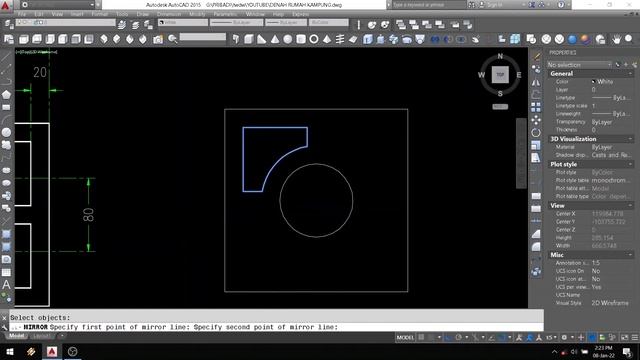The image size is (640, 360).
Task: Select the Circle draw tool
Action: click(6, 132)
